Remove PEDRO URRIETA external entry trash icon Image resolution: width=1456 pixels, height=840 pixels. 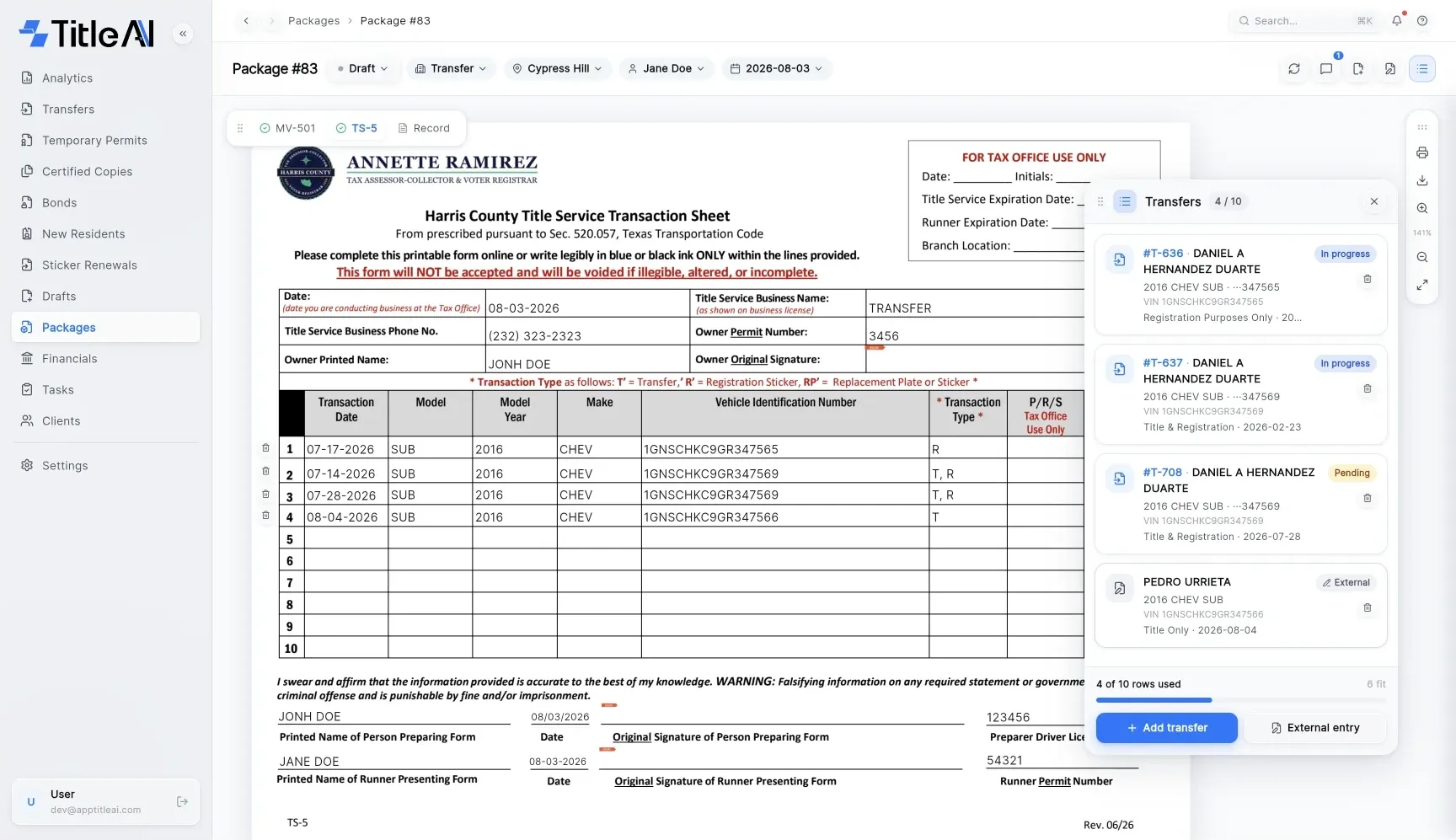1368,607
